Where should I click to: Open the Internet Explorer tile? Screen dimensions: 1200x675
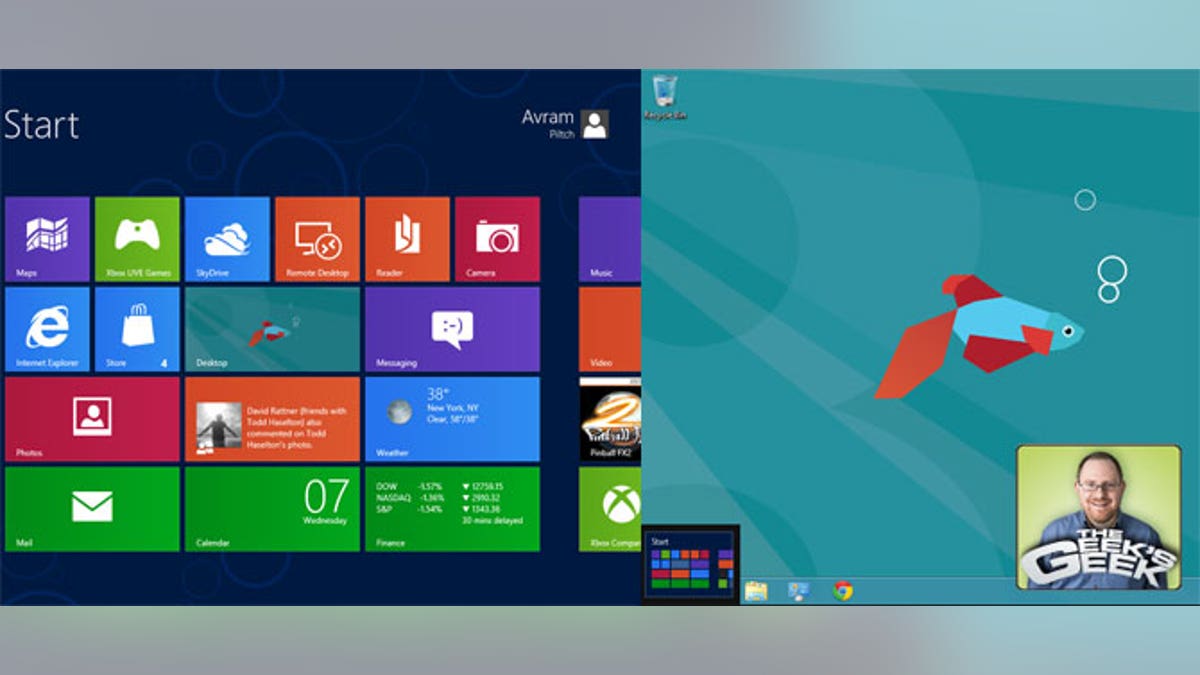pyautogui.click(x=47, y=329)
